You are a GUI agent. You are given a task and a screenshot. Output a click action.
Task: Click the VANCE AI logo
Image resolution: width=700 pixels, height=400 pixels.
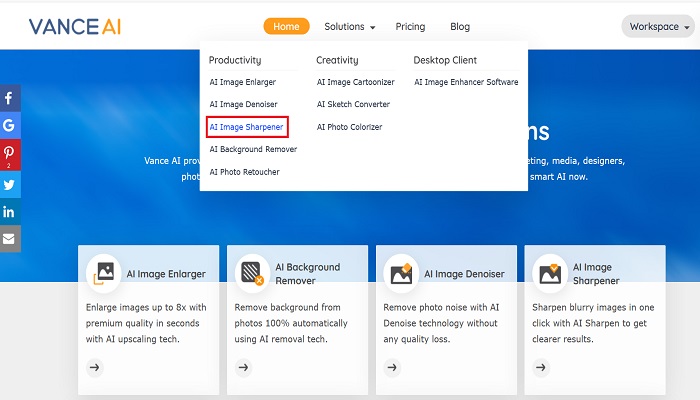(x=75, y=27)
